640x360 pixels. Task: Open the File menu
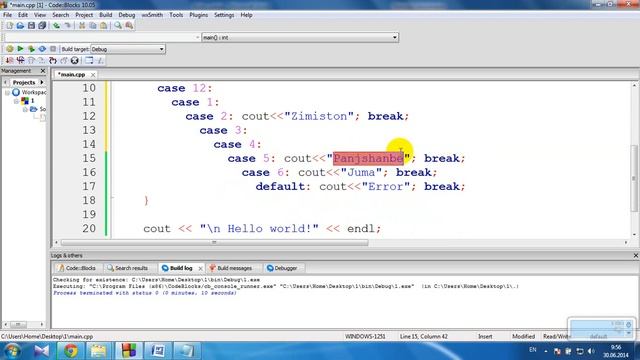tap(7, 15)
